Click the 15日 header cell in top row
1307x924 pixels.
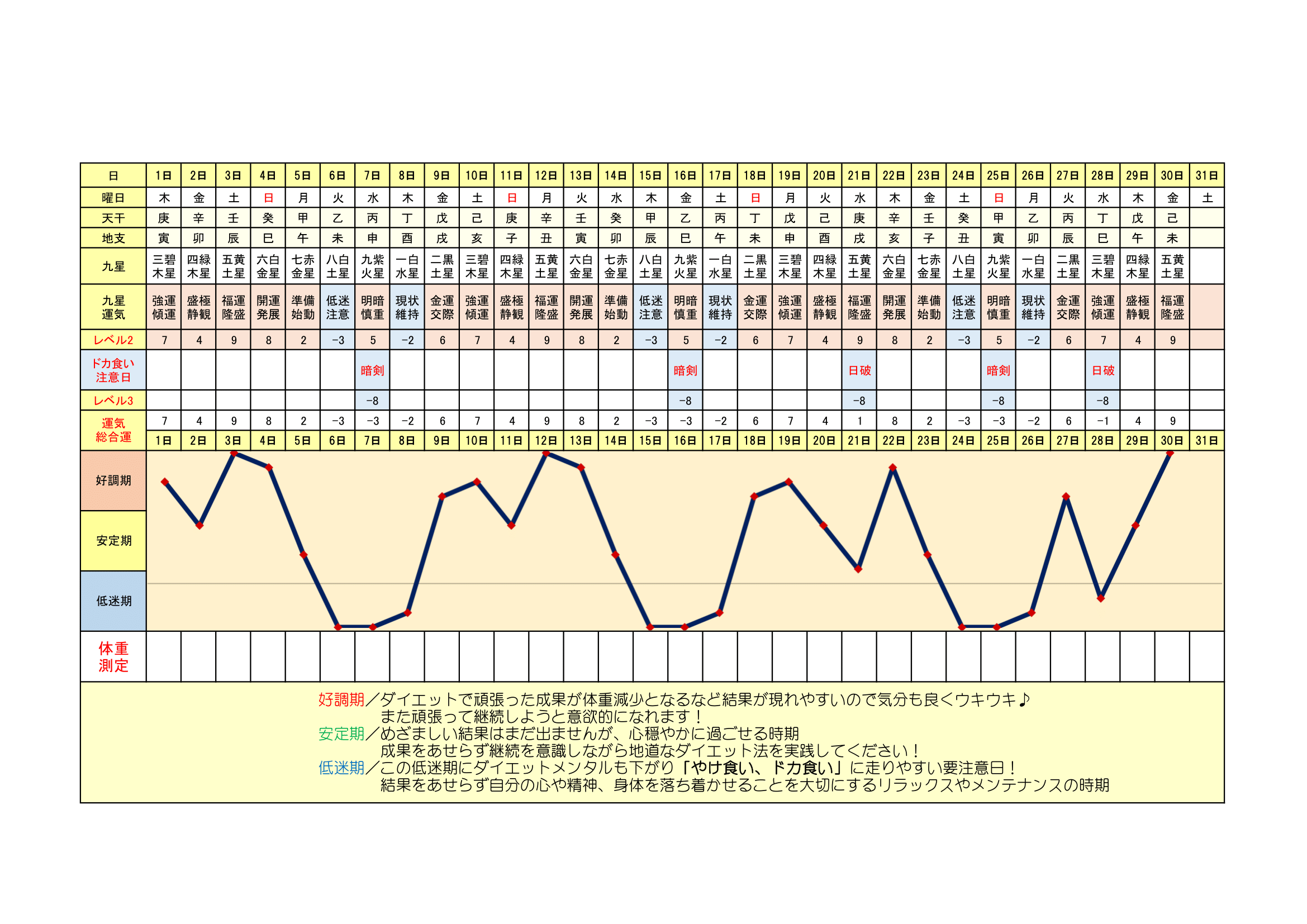pyautogui.click(x=650, y=175)
